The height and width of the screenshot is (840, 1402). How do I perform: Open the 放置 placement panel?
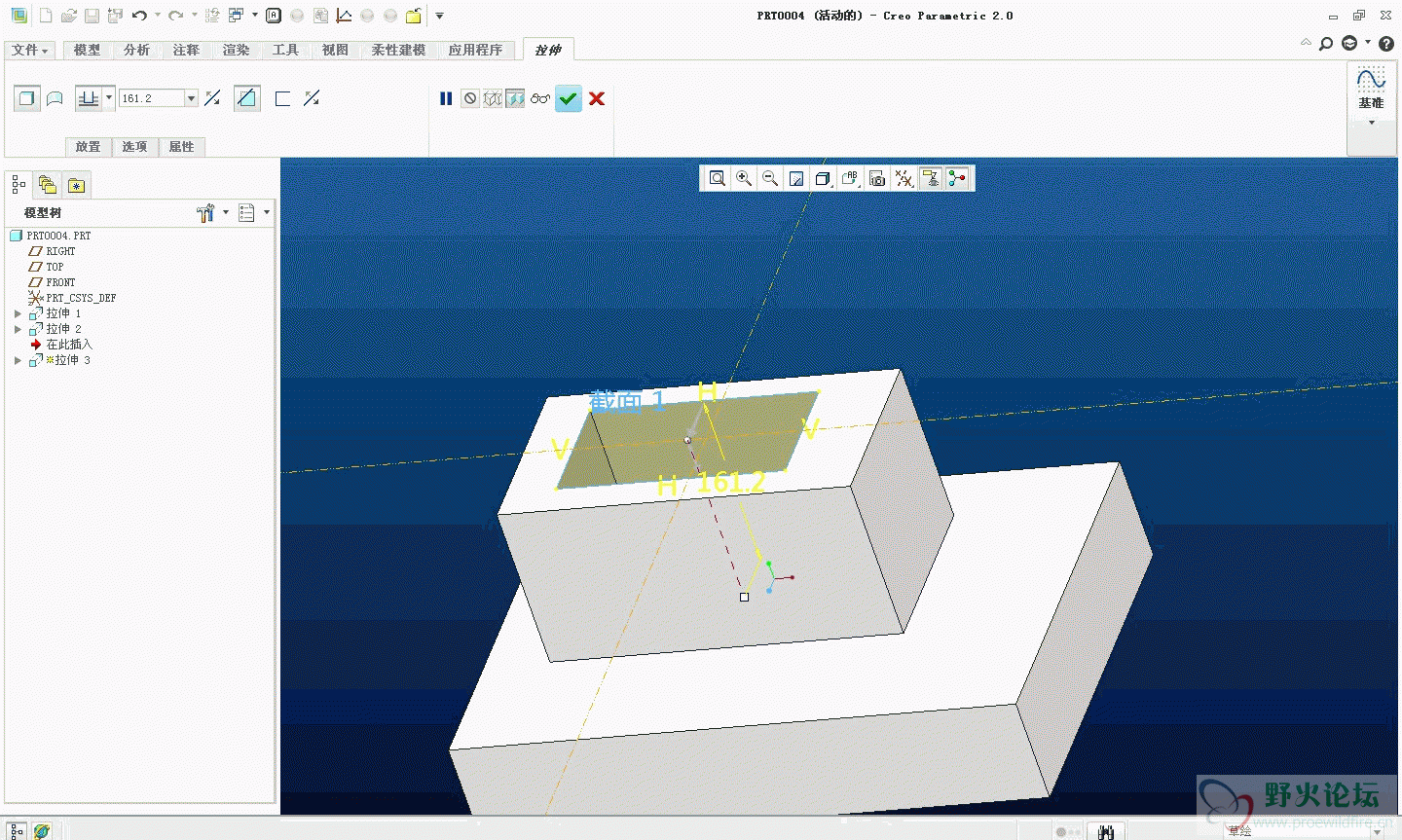point(88,147)
